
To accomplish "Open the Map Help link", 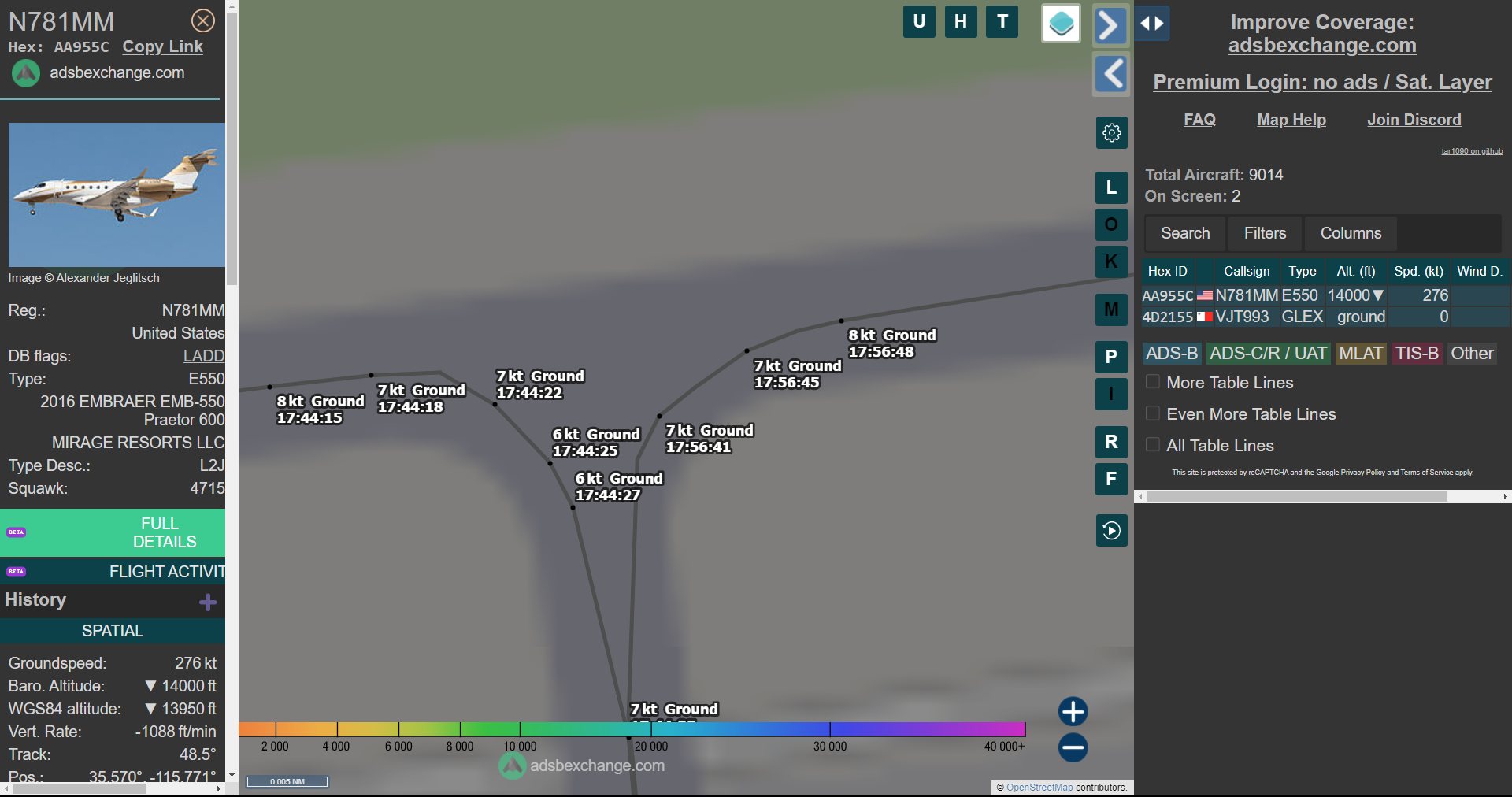I will 1291,120.
